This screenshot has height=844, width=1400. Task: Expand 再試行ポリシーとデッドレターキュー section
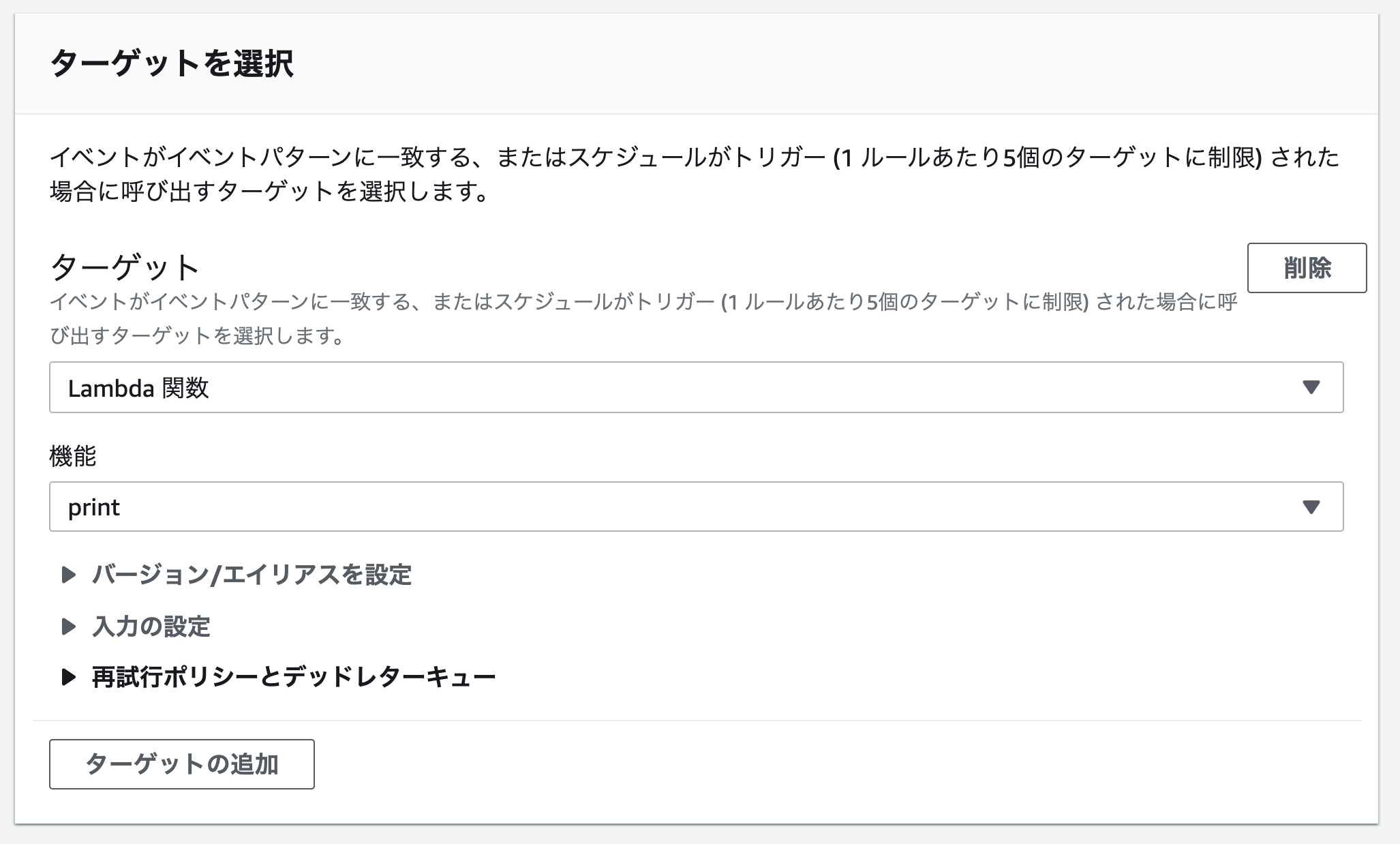pos(293,677)
